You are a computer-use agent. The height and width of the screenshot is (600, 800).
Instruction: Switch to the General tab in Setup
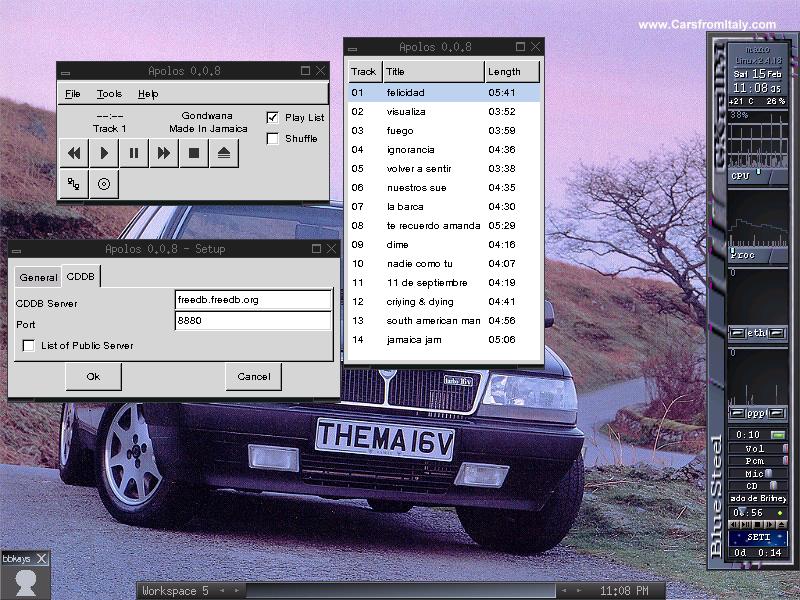39,278
